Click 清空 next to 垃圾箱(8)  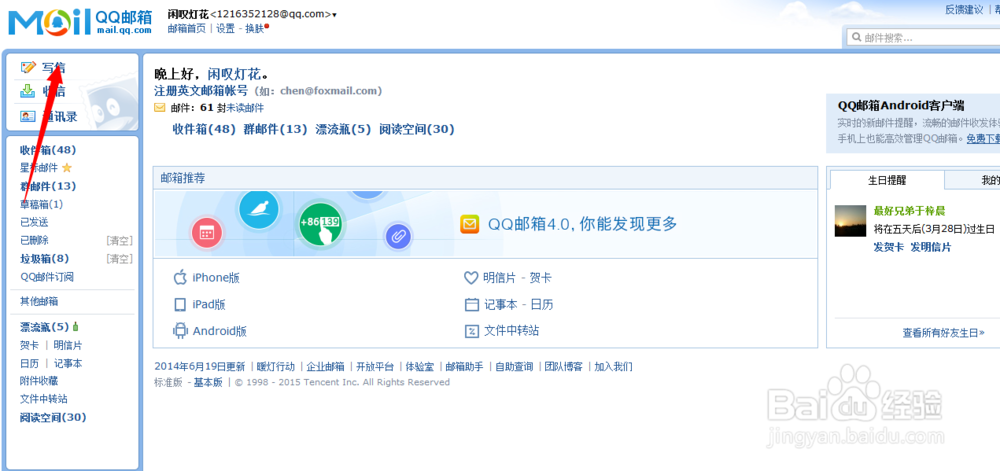click(x=119, y=259)
